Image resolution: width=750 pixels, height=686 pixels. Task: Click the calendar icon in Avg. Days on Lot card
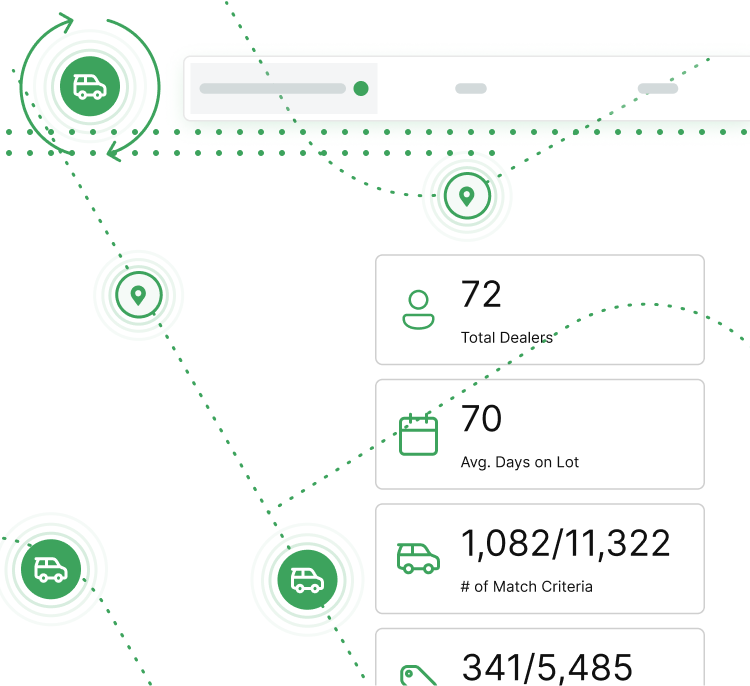tap(419, 434)
